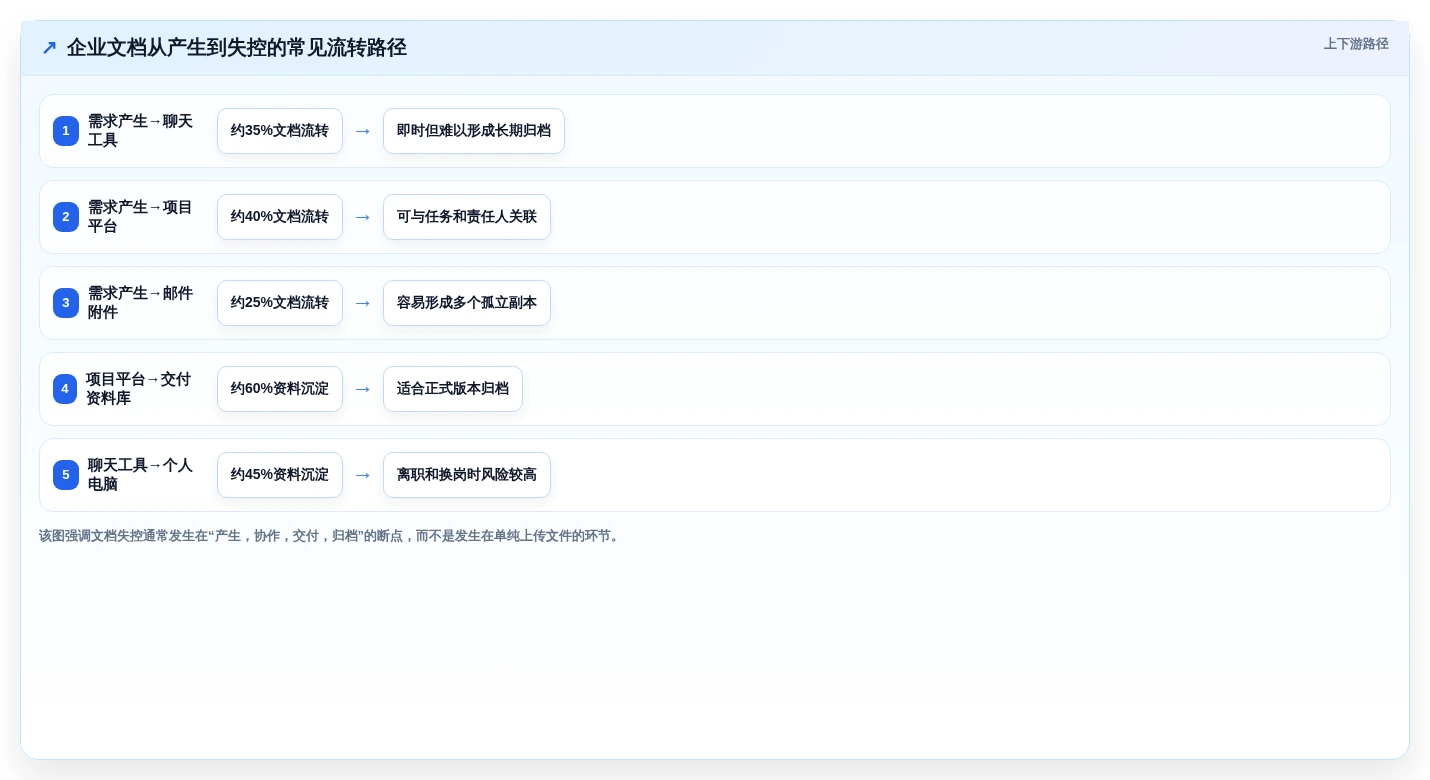
Task: Click the 约25%文档流转 chip
Action: point(280,303)
